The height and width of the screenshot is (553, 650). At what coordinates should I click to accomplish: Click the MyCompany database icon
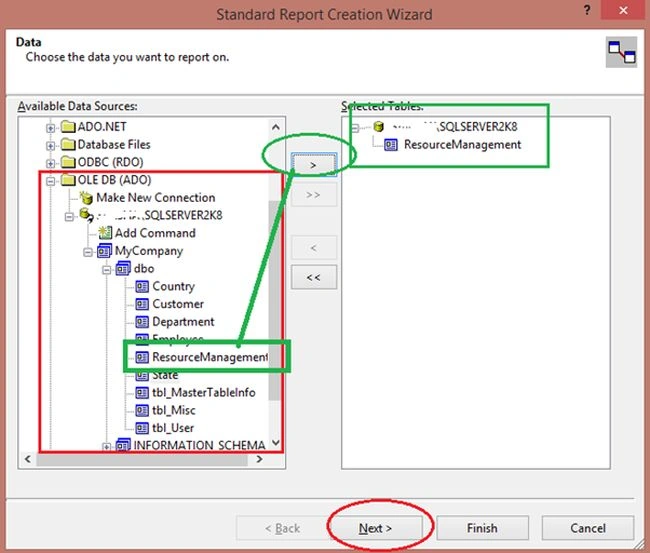tap(104, 251)
